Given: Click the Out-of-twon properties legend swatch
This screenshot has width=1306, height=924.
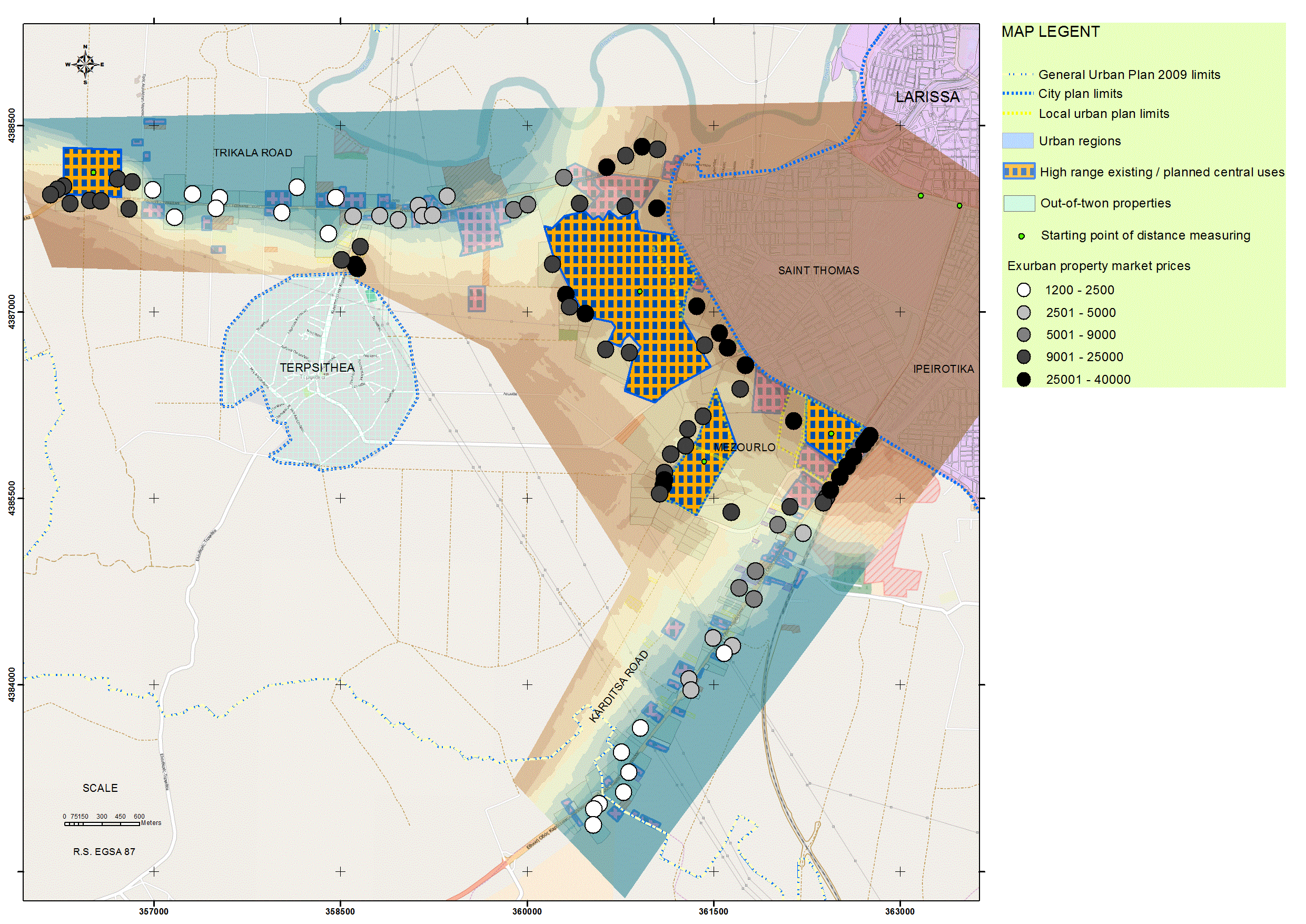Looking at the screenshot, I should 1018,203.
